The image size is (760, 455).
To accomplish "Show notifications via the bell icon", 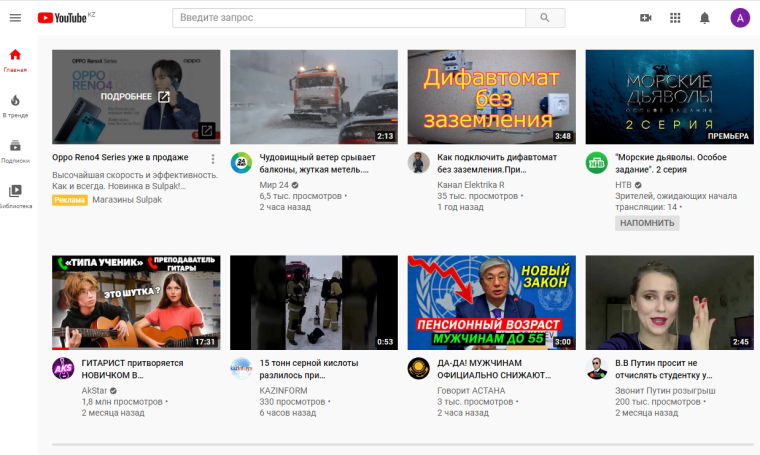I will [704, 18].
